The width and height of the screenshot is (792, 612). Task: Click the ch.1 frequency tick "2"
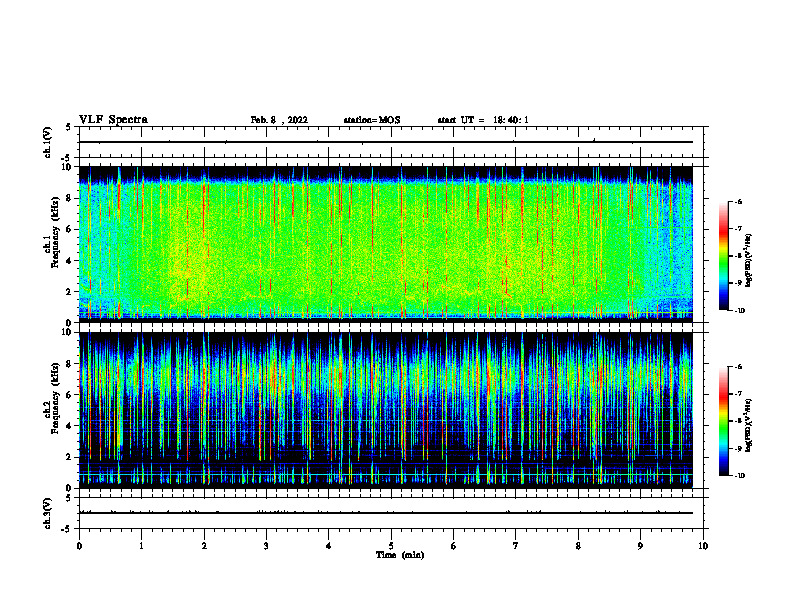click(70, 292)
